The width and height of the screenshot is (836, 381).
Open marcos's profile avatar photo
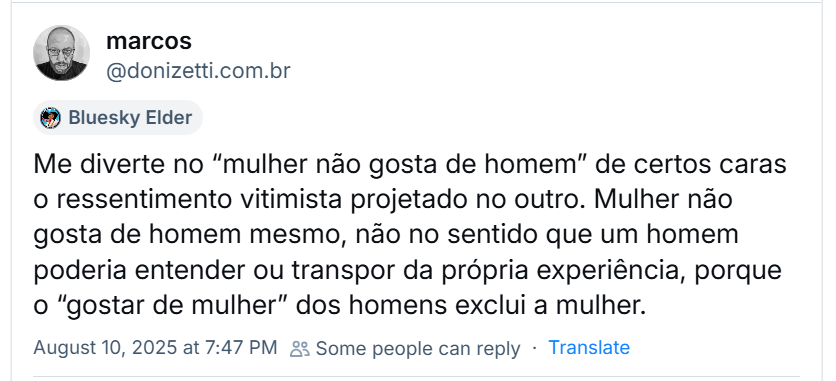[x=61, y=53]
